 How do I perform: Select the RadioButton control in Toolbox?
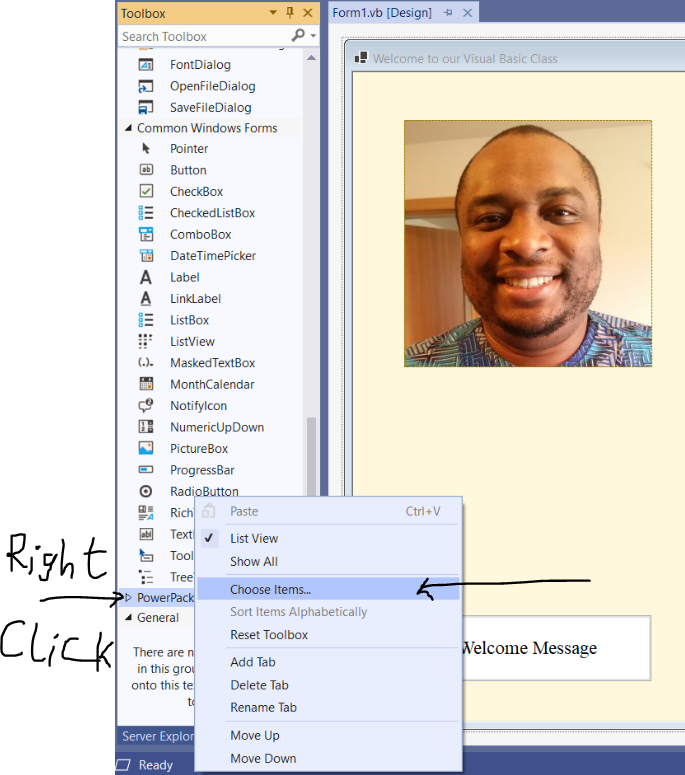[x=203, y=491]
